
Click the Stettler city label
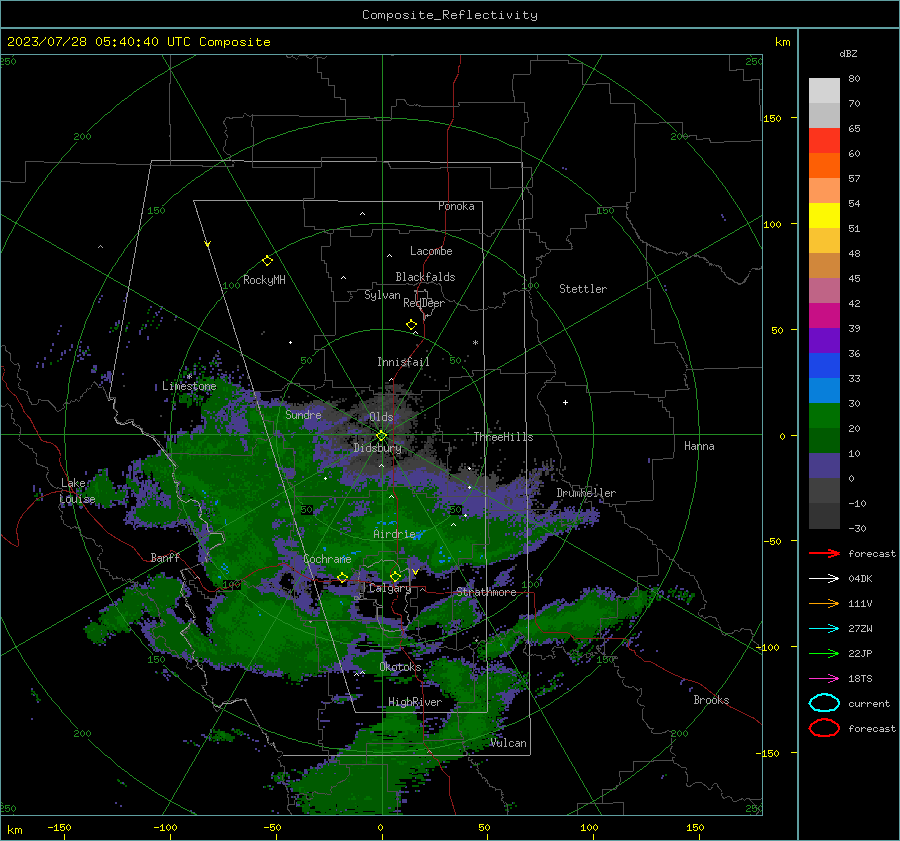click(x=583, y=289)
